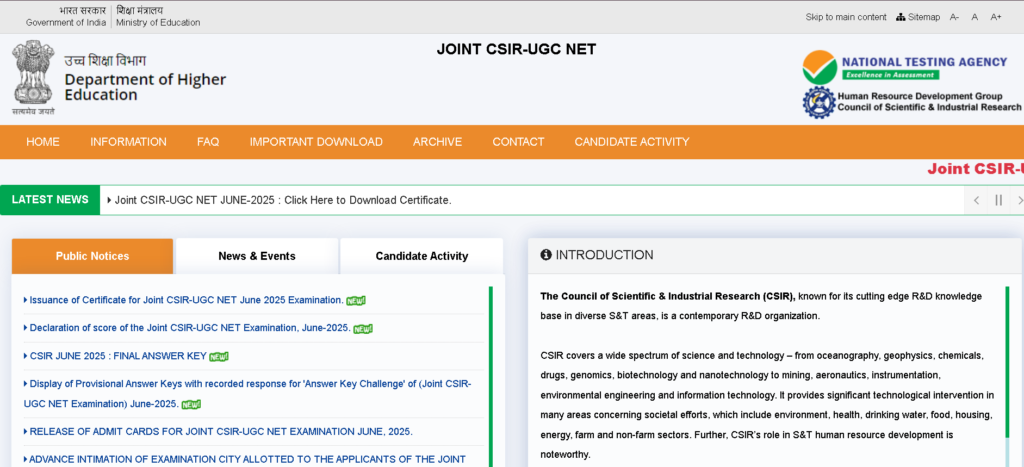Open the HOME menu
Viewport: 1024px width, 467px height.
pos(42,142)
